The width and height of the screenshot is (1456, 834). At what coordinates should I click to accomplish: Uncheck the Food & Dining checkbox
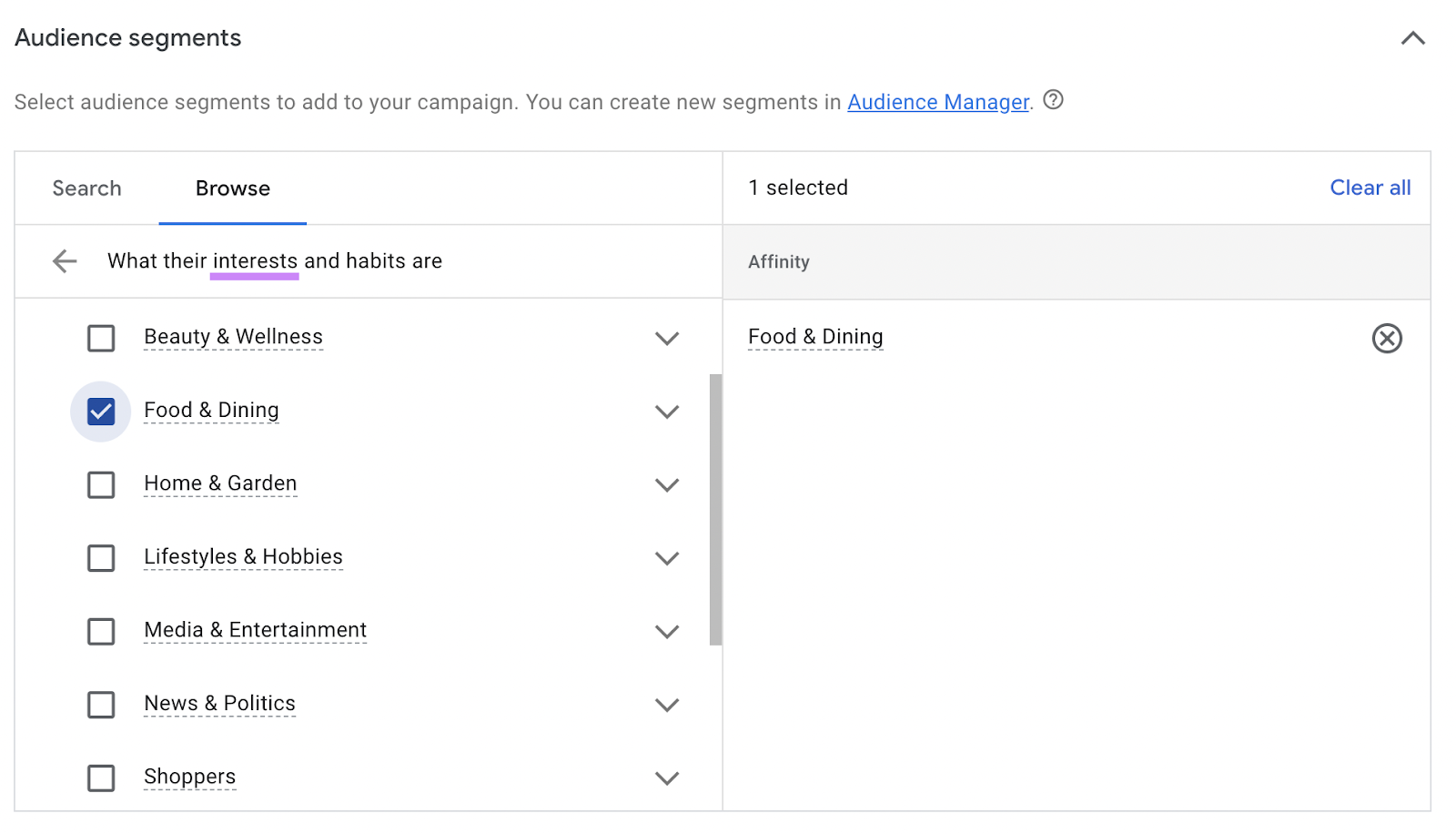(x=101, y=412)
